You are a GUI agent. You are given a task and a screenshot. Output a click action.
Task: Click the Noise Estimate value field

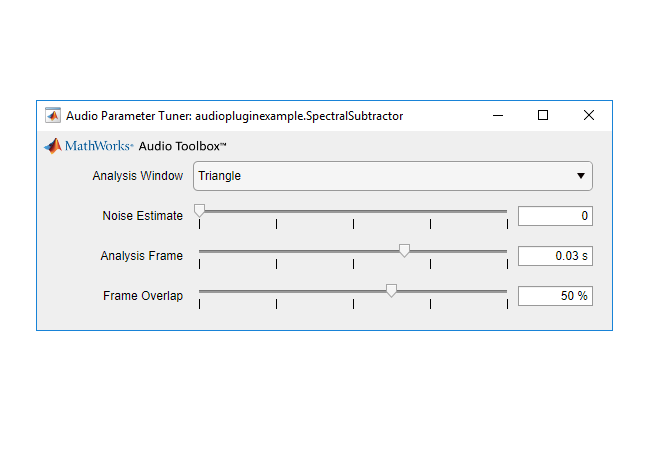[555, 216]
